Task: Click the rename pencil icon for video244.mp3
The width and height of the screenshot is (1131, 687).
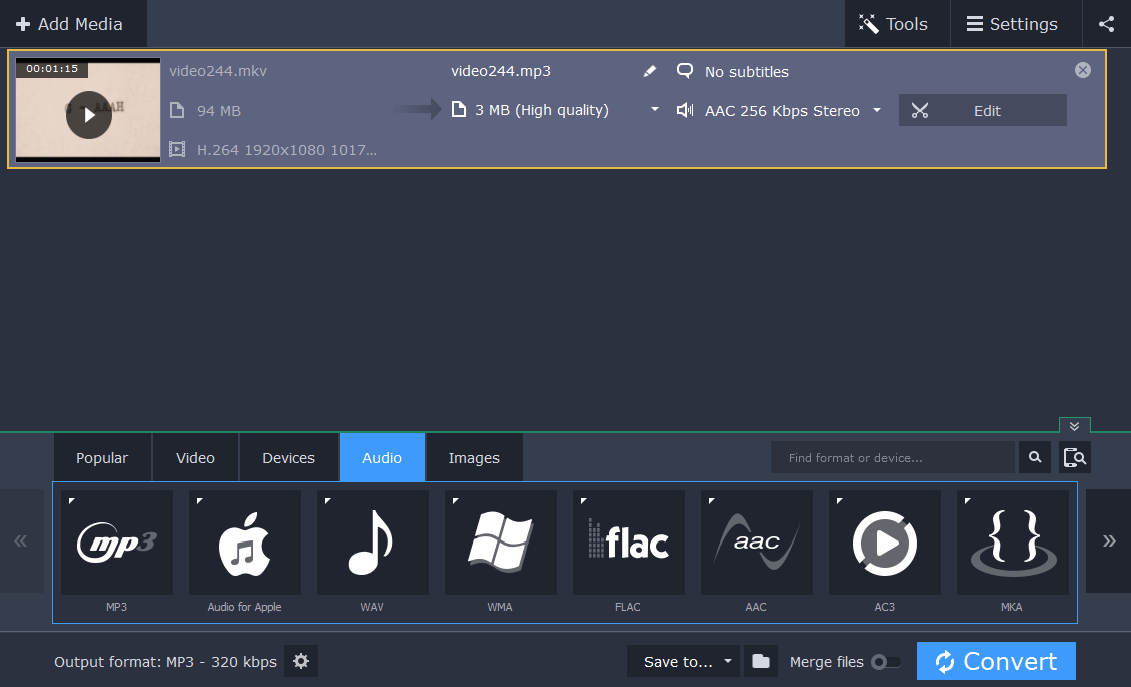Action: pyautogui.click(x=649, y=70)
